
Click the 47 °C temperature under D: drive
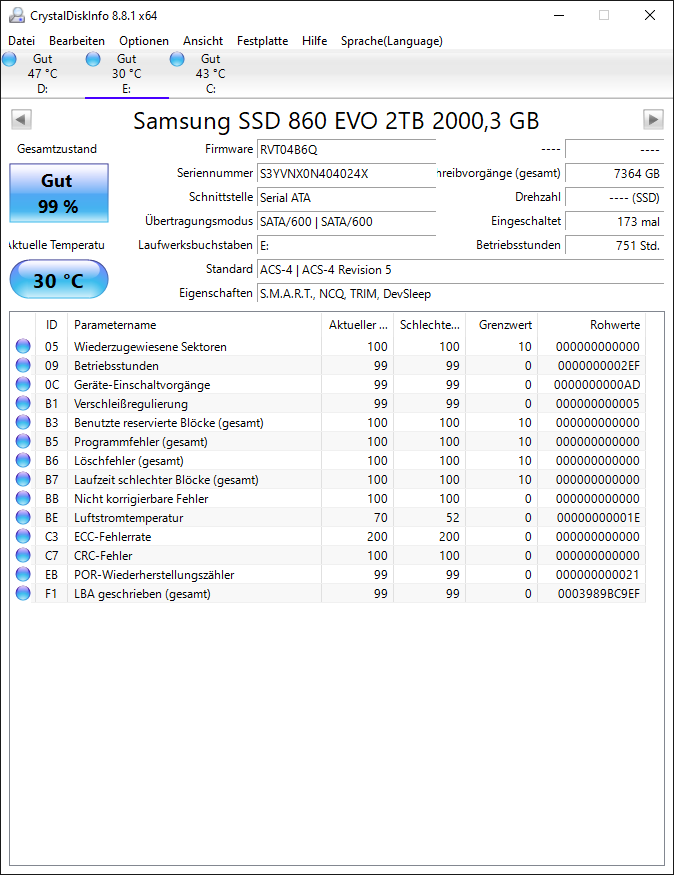click(42, 74)
